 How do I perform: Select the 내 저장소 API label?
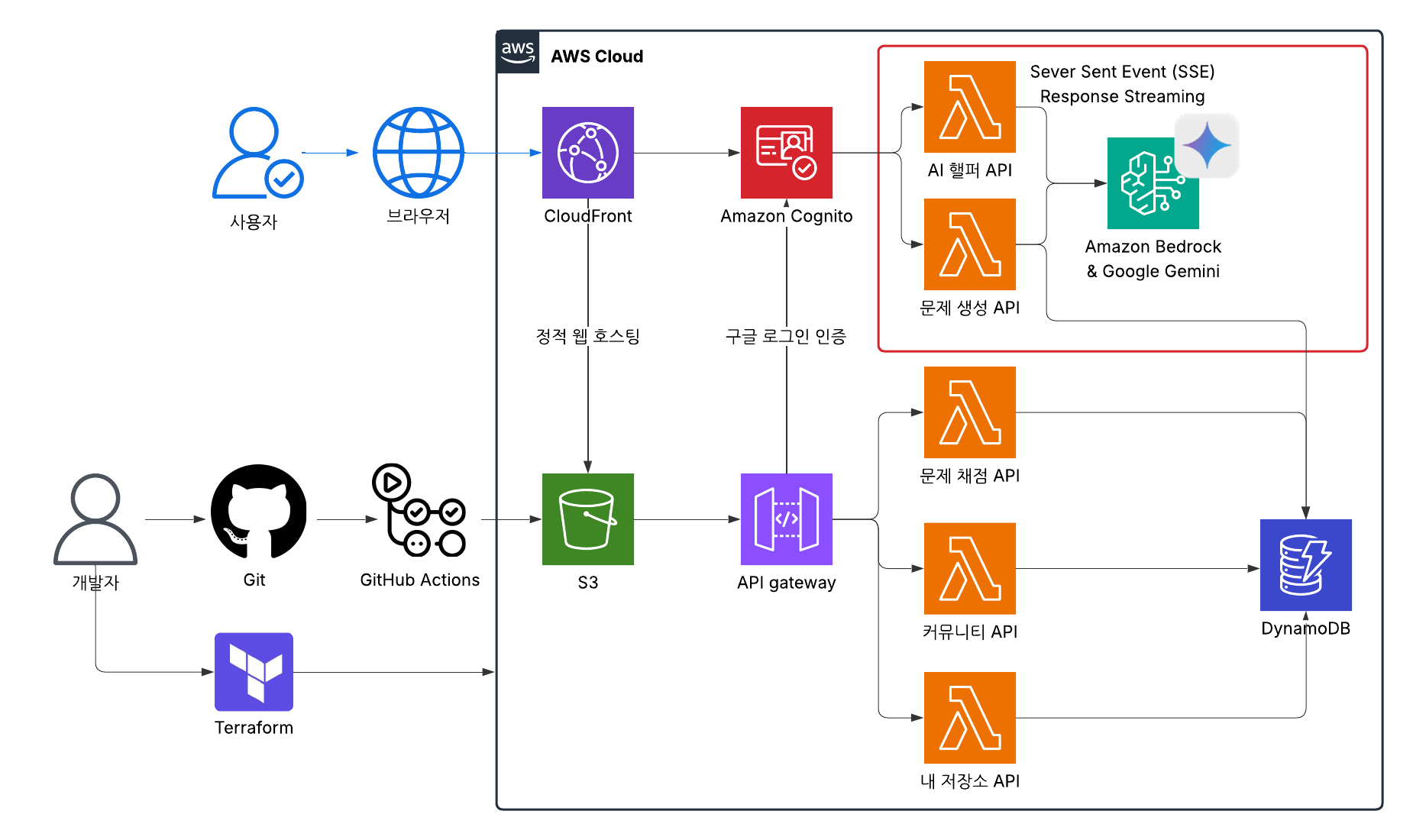pyautogui.click(x=970, y=781)
